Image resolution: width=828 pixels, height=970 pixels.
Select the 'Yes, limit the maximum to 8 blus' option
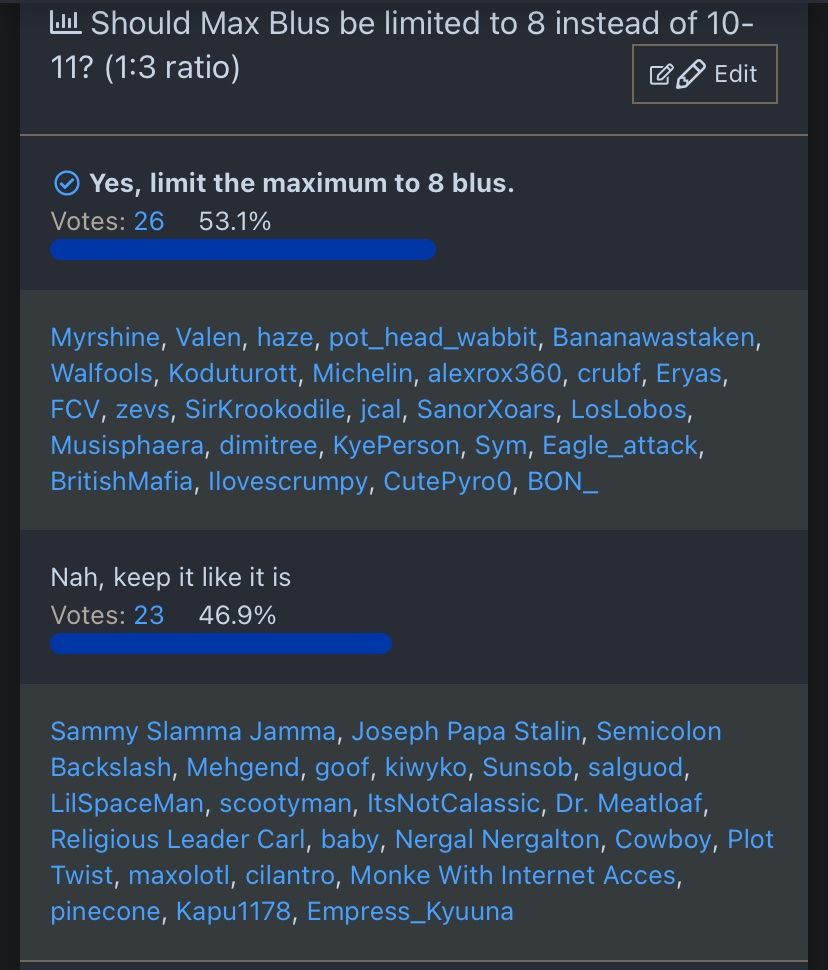point(301,184)
